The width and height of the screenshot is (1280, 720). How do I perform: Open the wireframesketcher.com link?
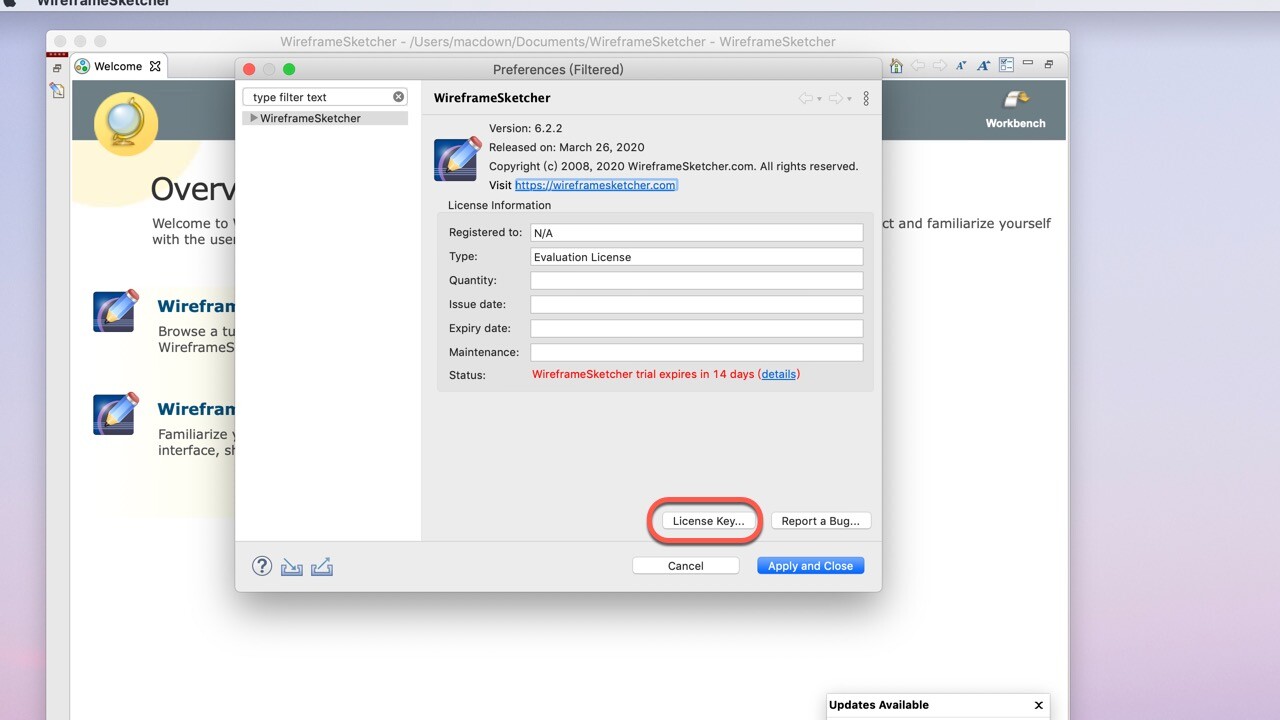[595, 185]
